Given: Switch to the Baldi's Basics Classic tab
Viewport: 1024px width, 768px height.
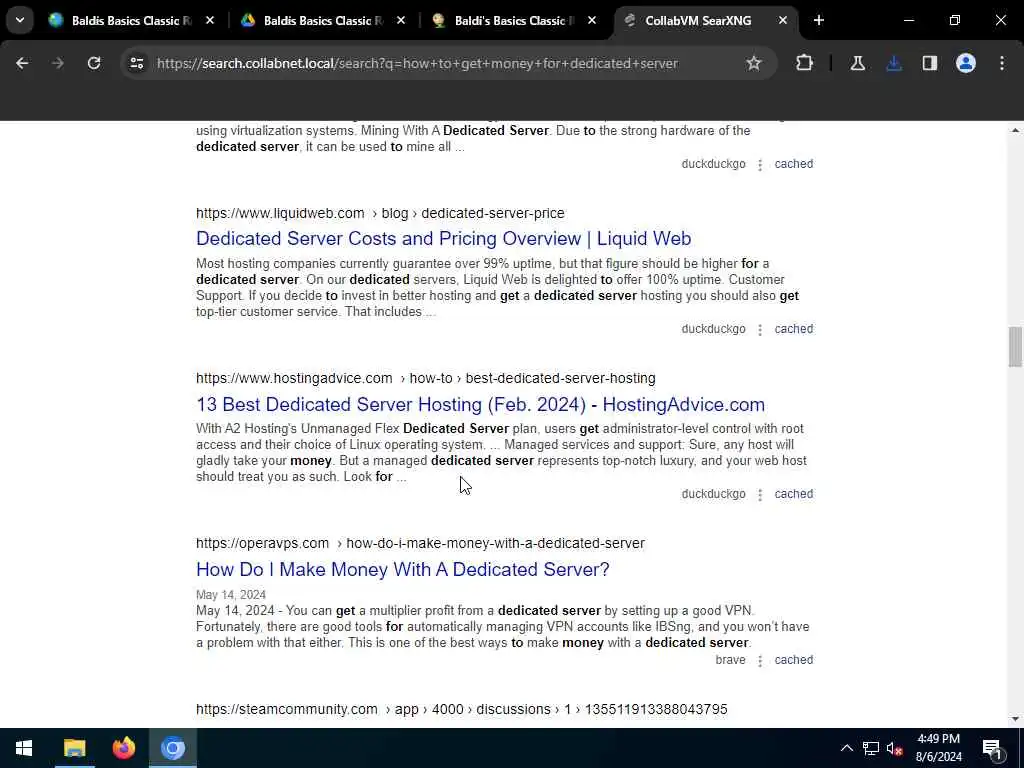Looking at the screenshot, I should point(515,21).
